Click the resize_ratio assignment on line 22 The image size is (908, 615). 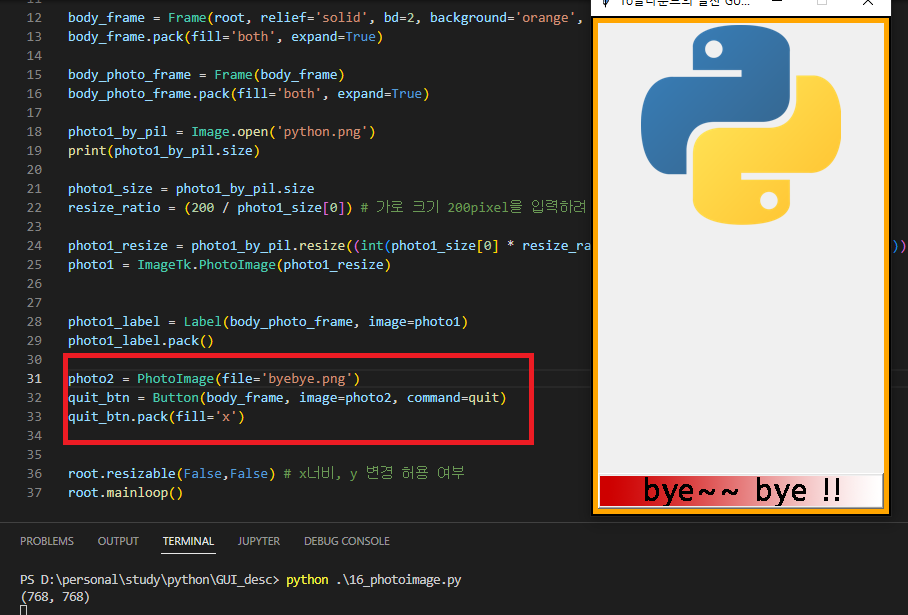[x=210, y=208]
